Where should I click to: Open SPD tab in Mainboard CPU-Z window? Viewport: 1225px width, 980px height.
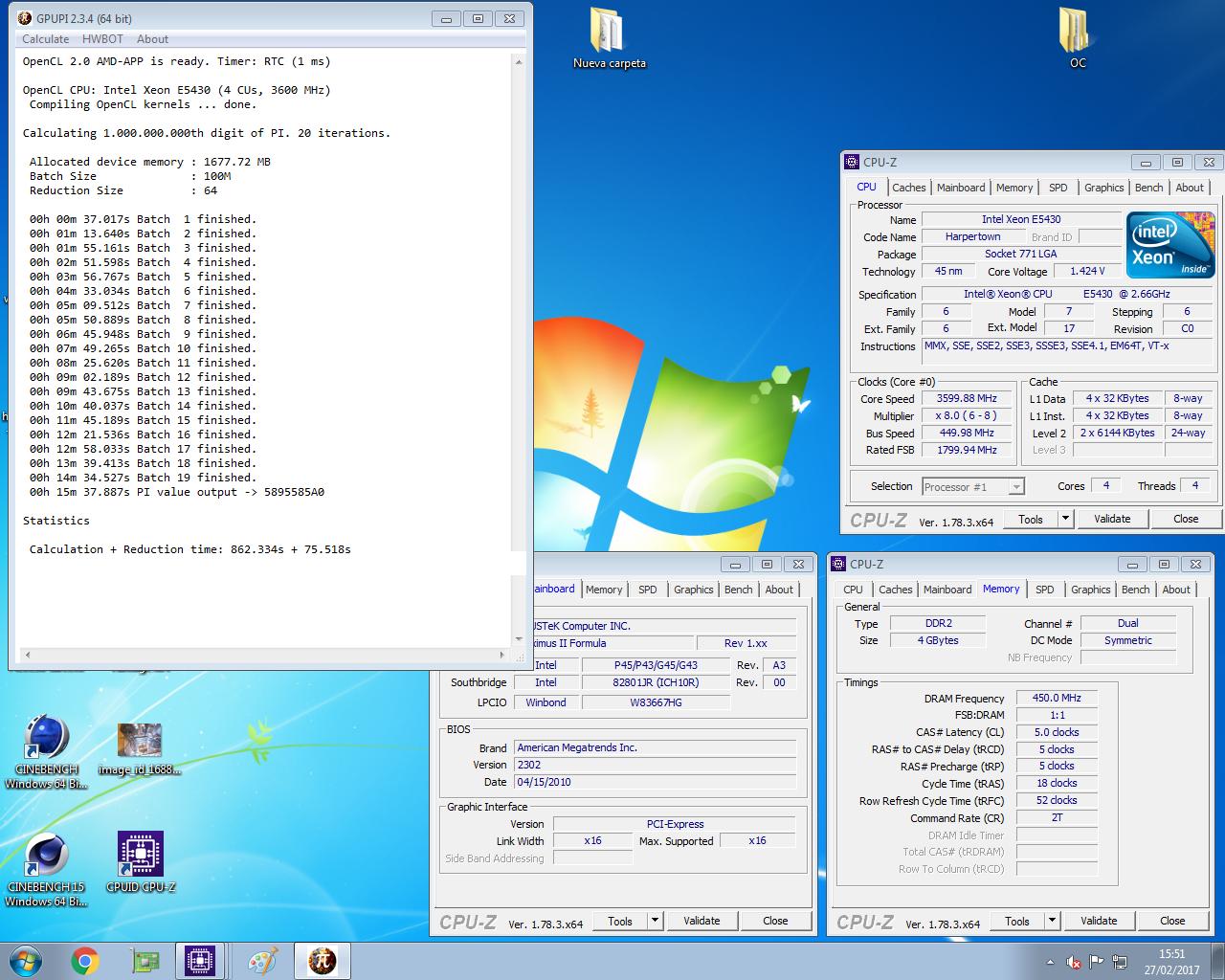[x=648, y=590]
